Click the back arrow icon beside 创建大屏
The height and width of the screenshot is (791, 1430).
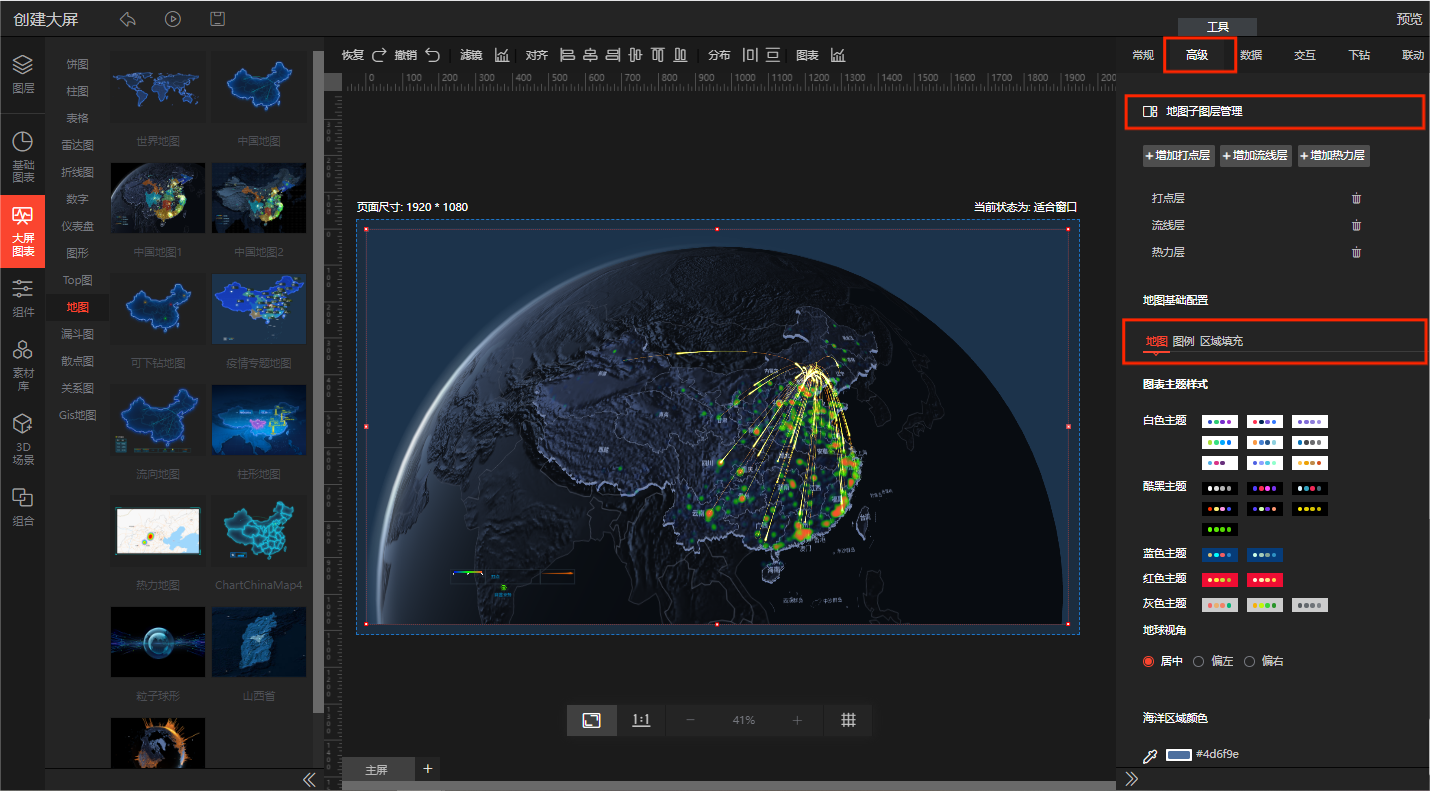tap(127, 19)
